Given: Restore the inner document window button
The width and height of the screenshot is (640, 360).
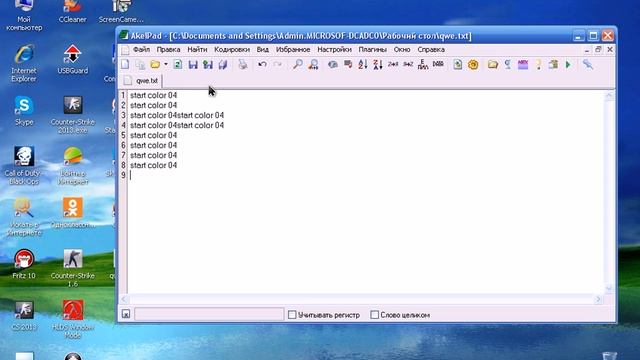Looking at the screenshot, I should (598, 49).
